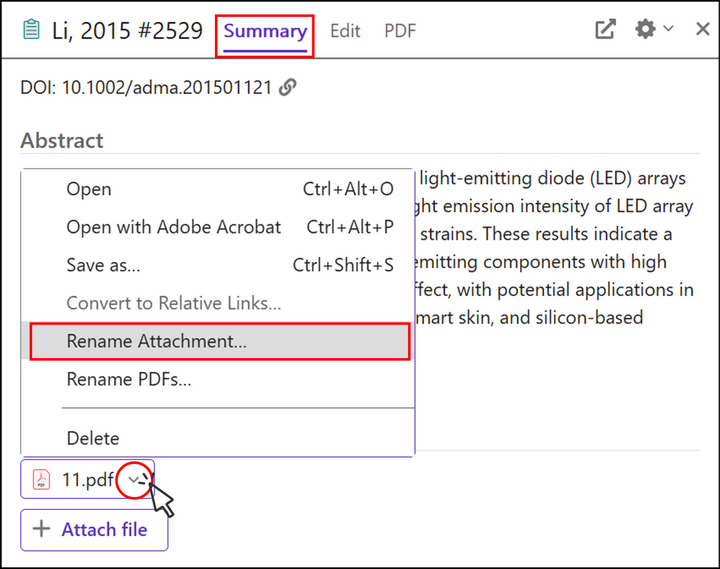Click the settings gear icon
This screenshot has height=569, width=720.
(x=645, y=30)
